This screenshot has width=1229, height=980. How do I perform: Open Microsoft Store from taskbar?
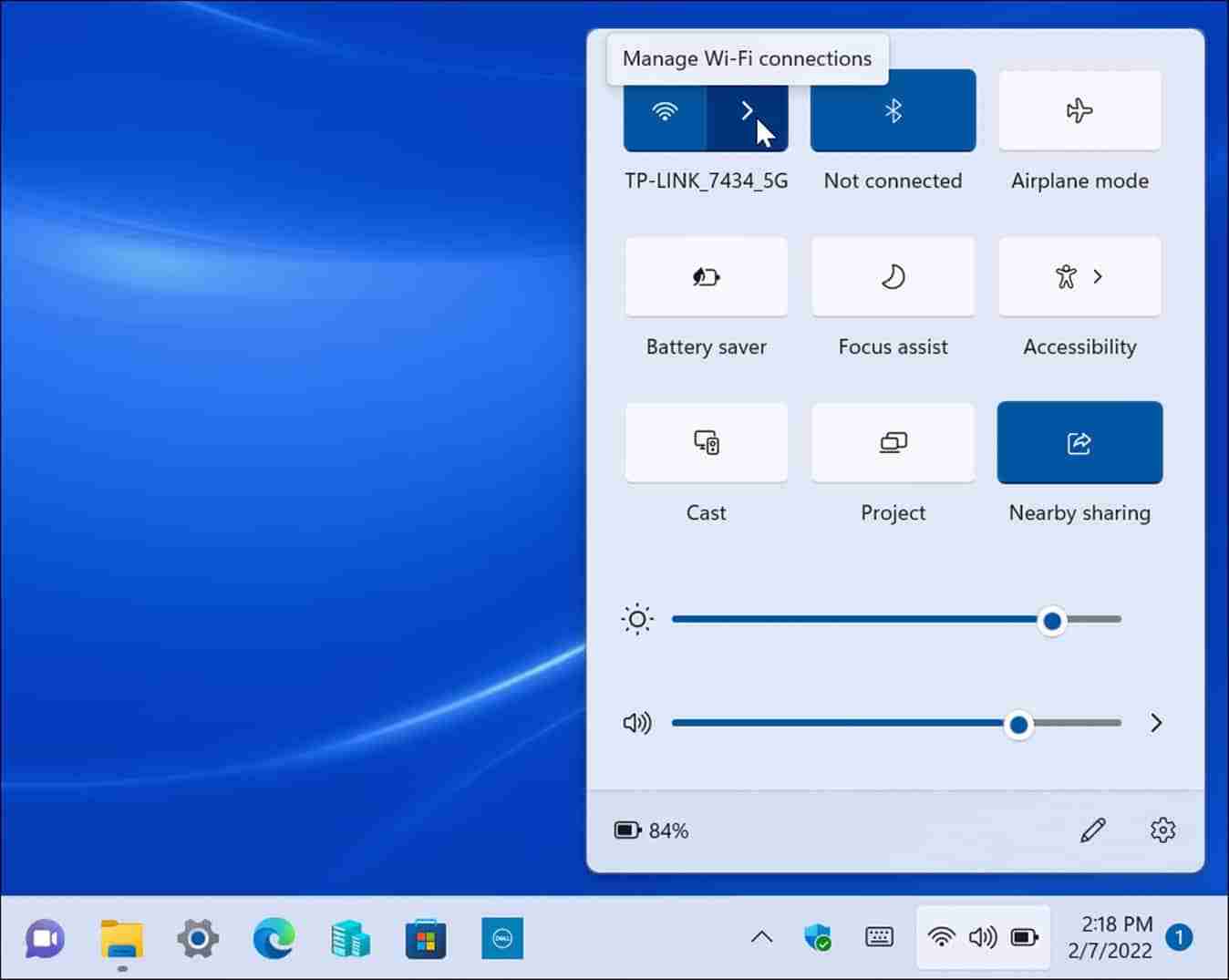coord(426,938)
